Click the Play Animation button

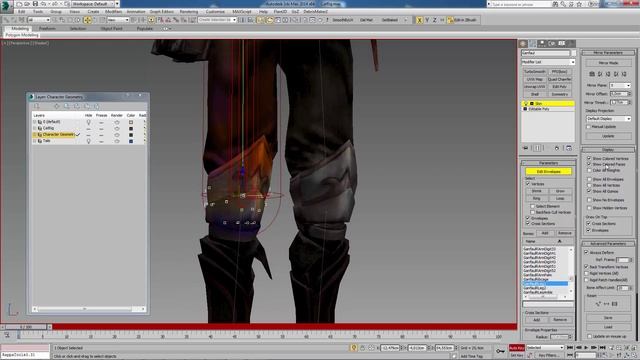tap(586, 348)
